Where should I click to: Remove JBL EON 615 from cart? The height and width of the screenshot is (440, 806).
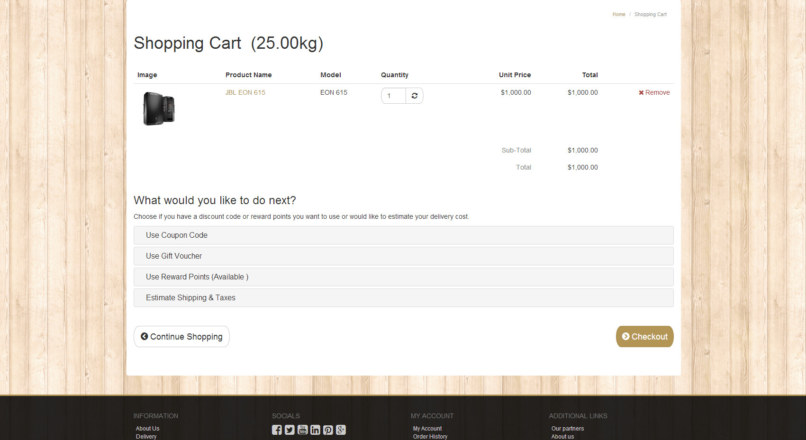click(654, 92)
